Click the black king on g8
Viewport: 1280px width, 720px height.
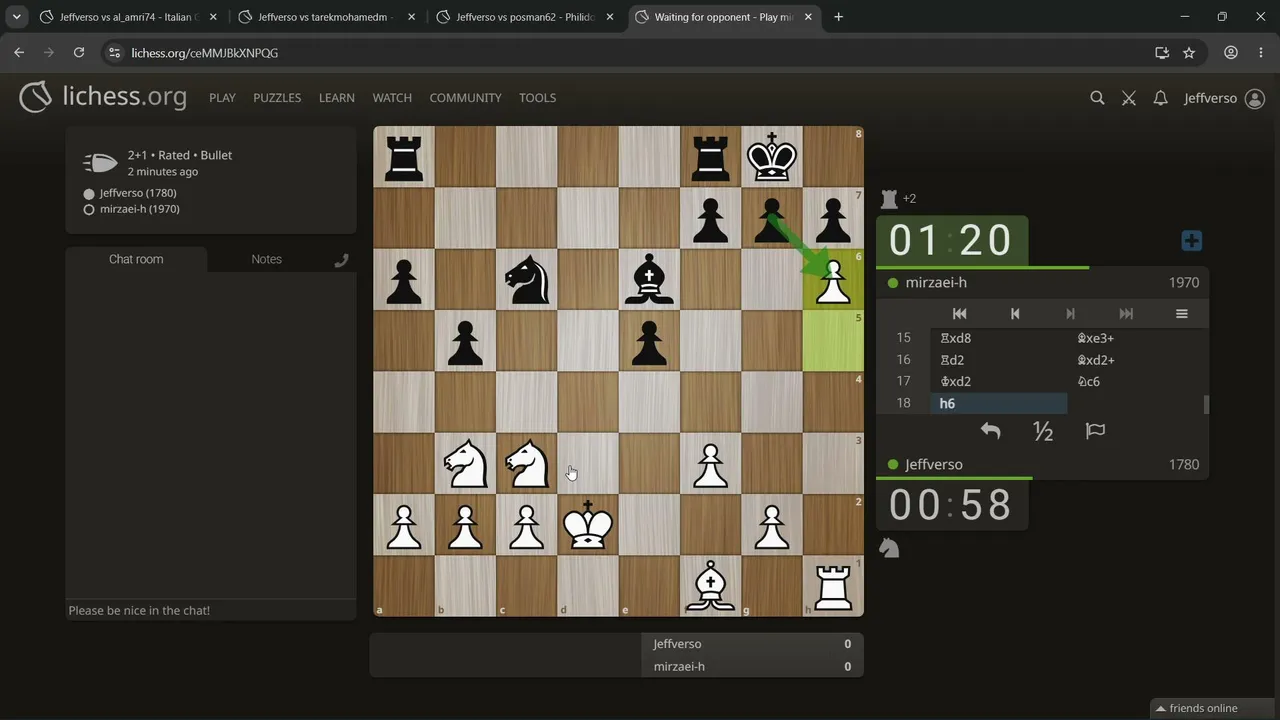(x=772, y=157)
